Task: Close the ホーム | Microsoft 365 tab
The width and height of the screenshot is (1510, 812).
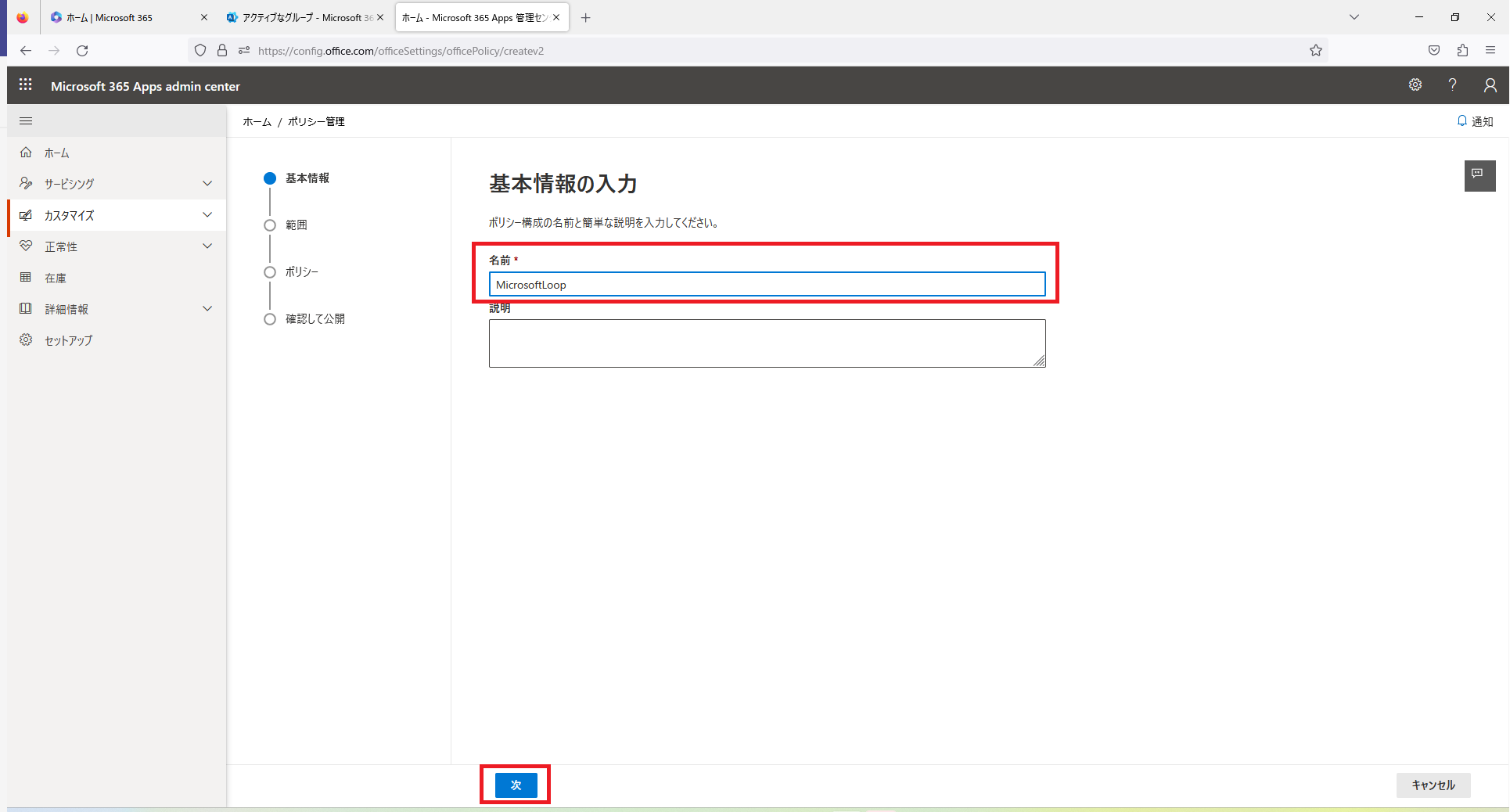Action: [204, 17]
